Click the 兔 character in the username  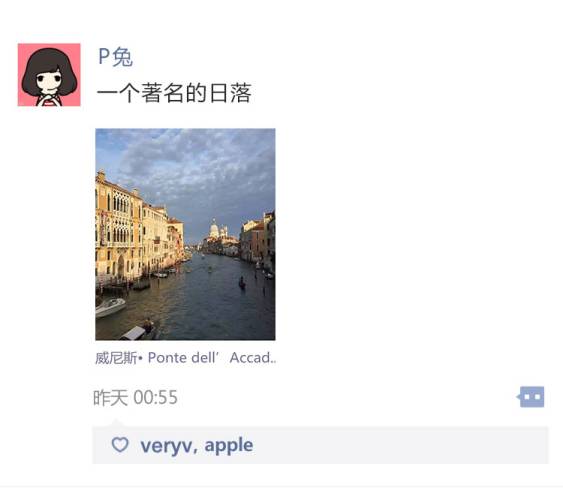[x=122, y=57]
